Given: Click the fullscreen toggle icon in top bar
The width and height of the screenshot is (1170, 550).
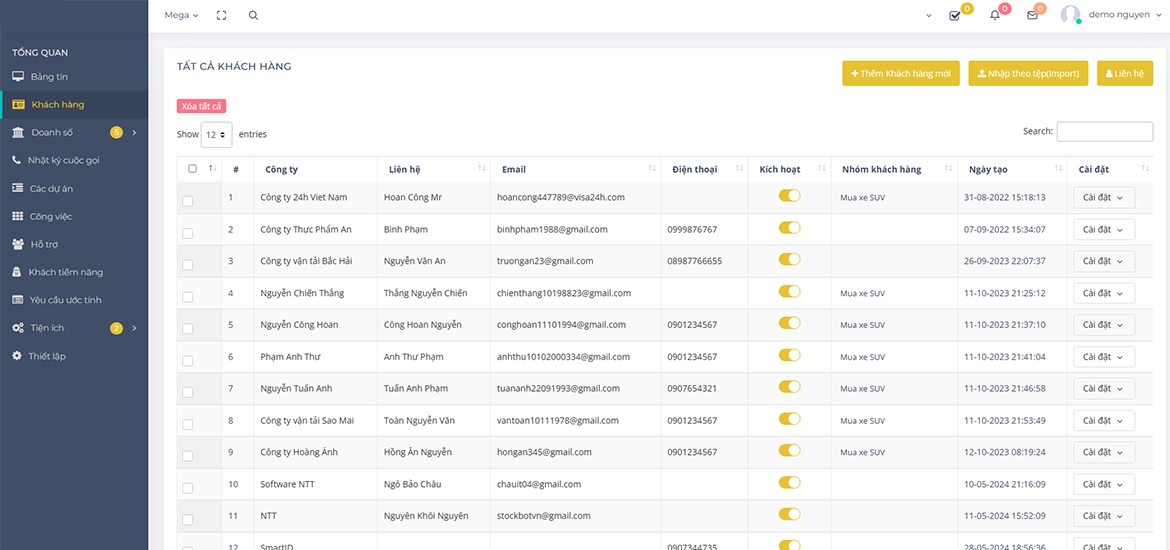Looking at the screenshot, I should click(x=221, y=15).
